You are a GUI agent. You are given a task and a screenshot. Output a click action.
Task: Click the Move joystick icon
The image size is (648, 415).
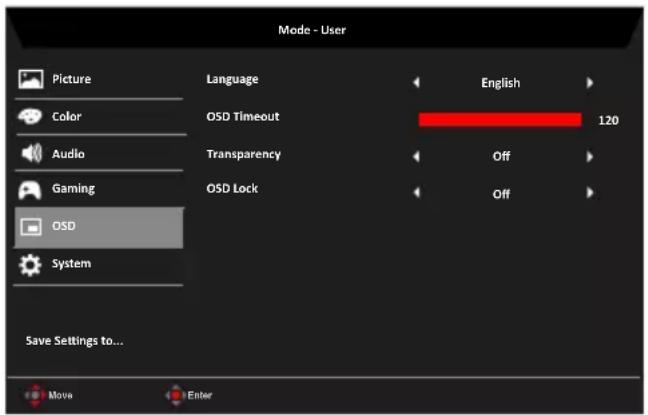pyautogui.click(x=35, y=395)
